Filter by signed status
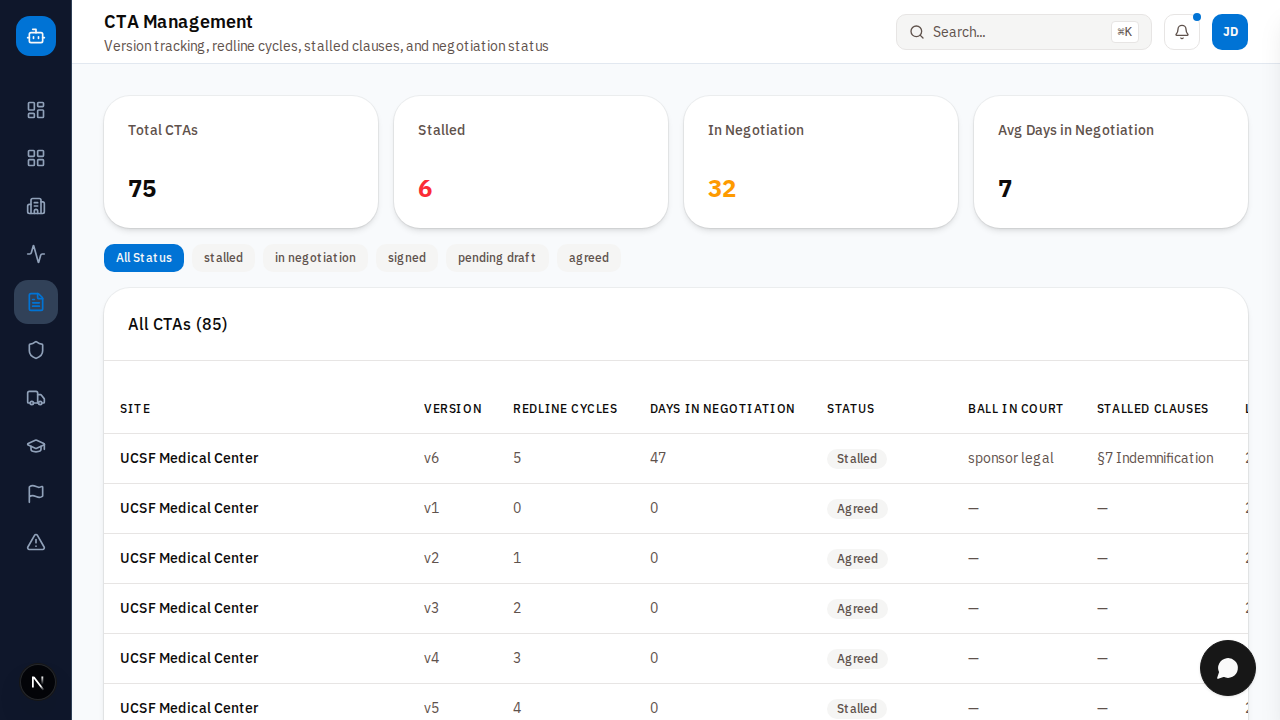The width and height of the screenshot is (1280, 720). coord(407,258)
